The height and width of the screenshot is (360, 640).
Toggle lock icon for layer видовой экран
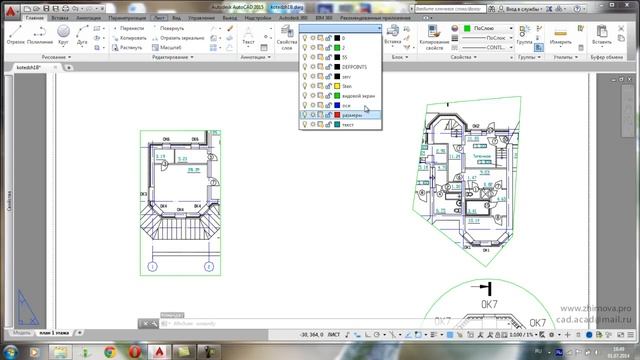point(329,96)
